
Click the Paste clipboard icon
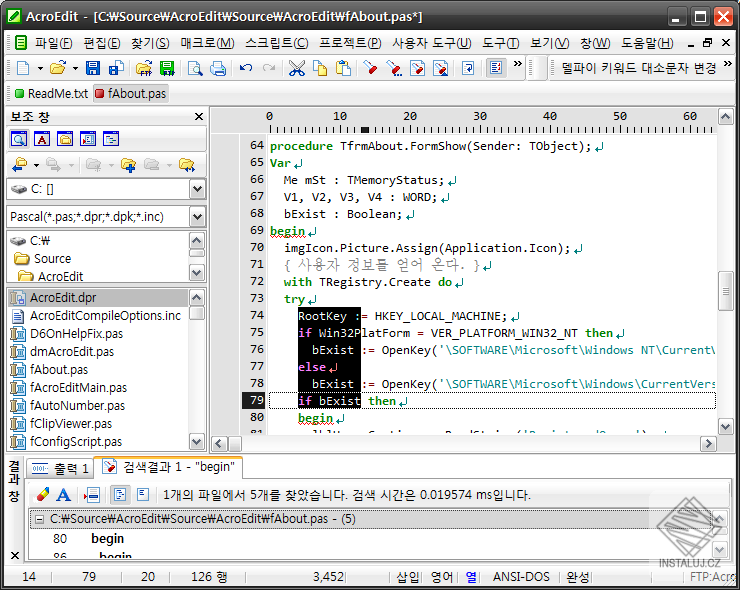pyautogui.click(x=343, y=68)
